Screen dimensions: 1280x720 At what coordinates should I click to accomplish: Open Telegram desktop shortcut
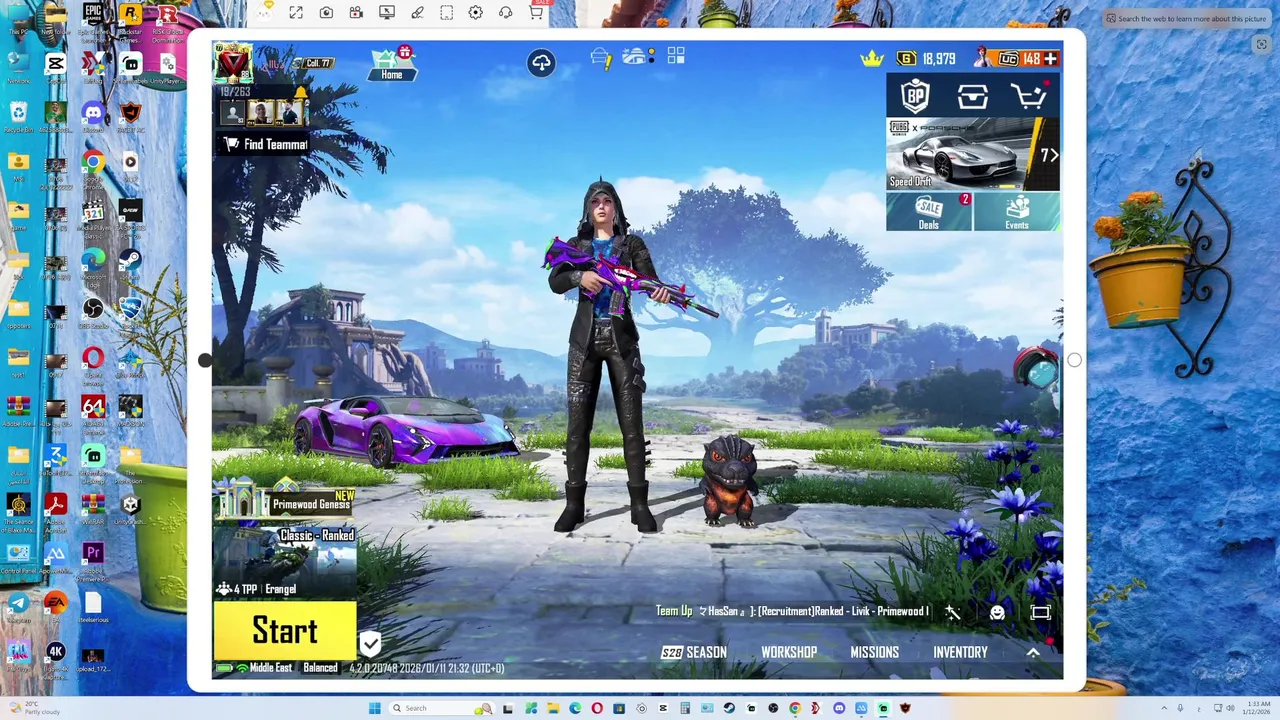click(x=18, y=607)
